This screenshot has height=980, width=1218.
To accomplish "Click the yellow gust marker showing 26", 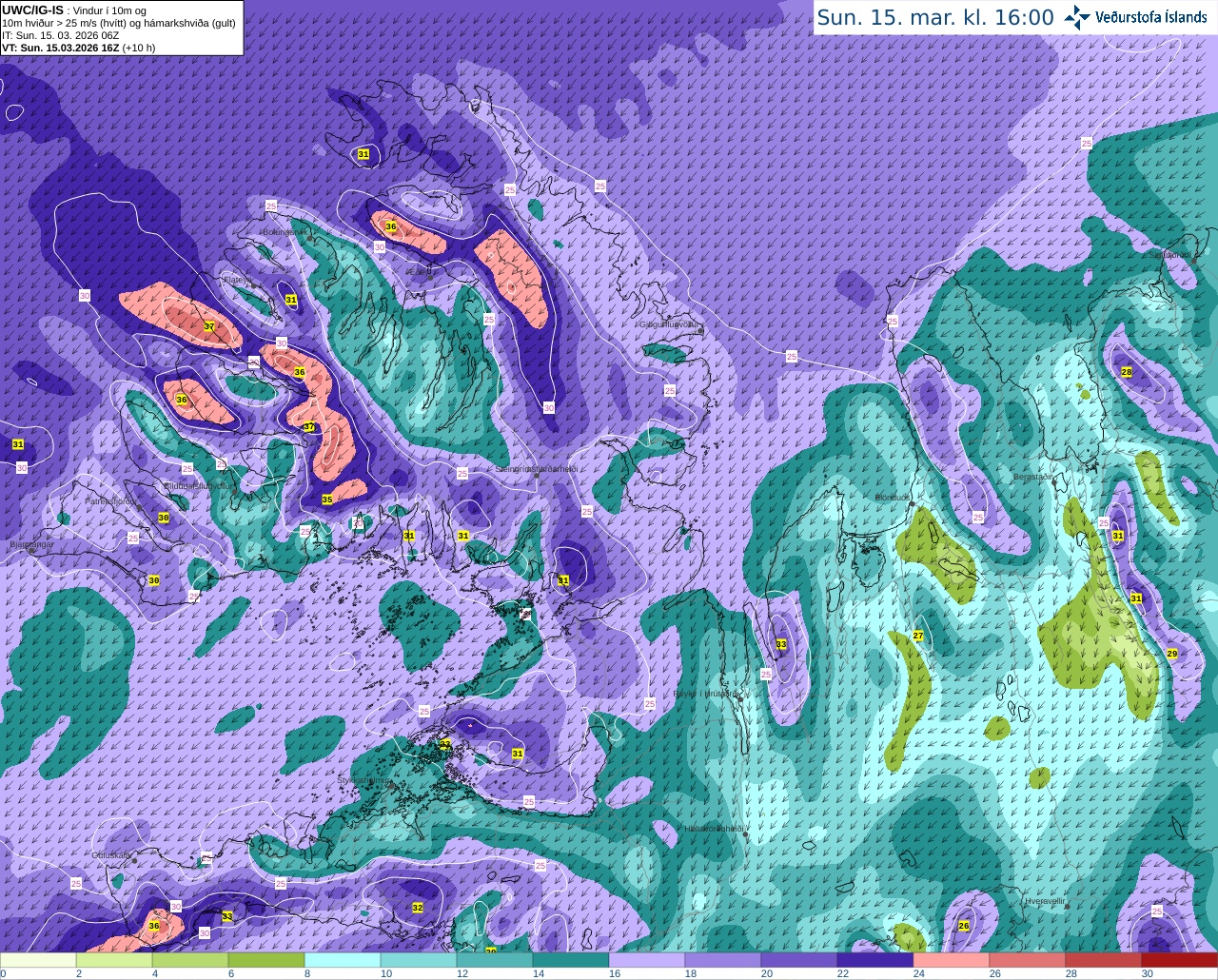I will pos(964,926).
